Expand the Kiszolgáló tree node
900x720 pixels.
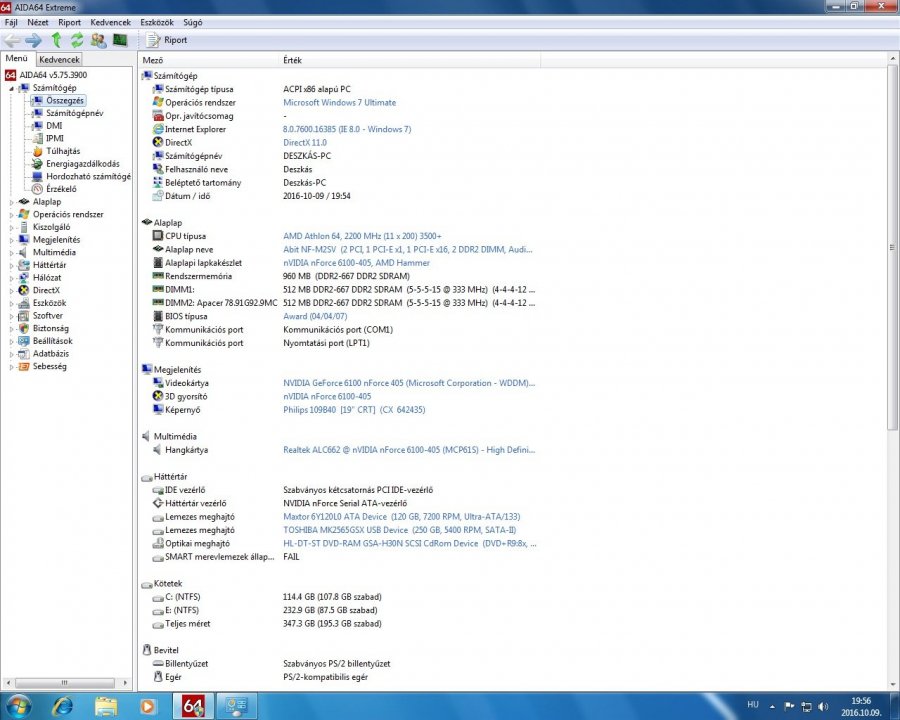pyautogui.click(x=11, y=227)
